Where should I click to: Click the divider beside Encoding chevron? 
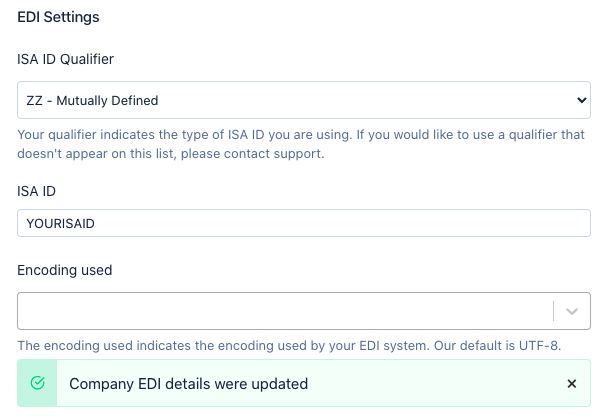coord(553,311)
